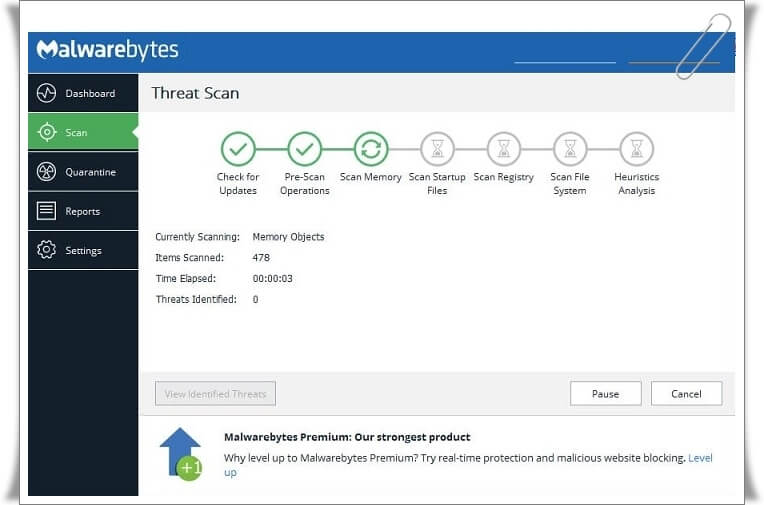The width and height of the screenshot is (764, 505).
Task: Click the Scan target icon in sidebar
Action: (x=47, y=132)
